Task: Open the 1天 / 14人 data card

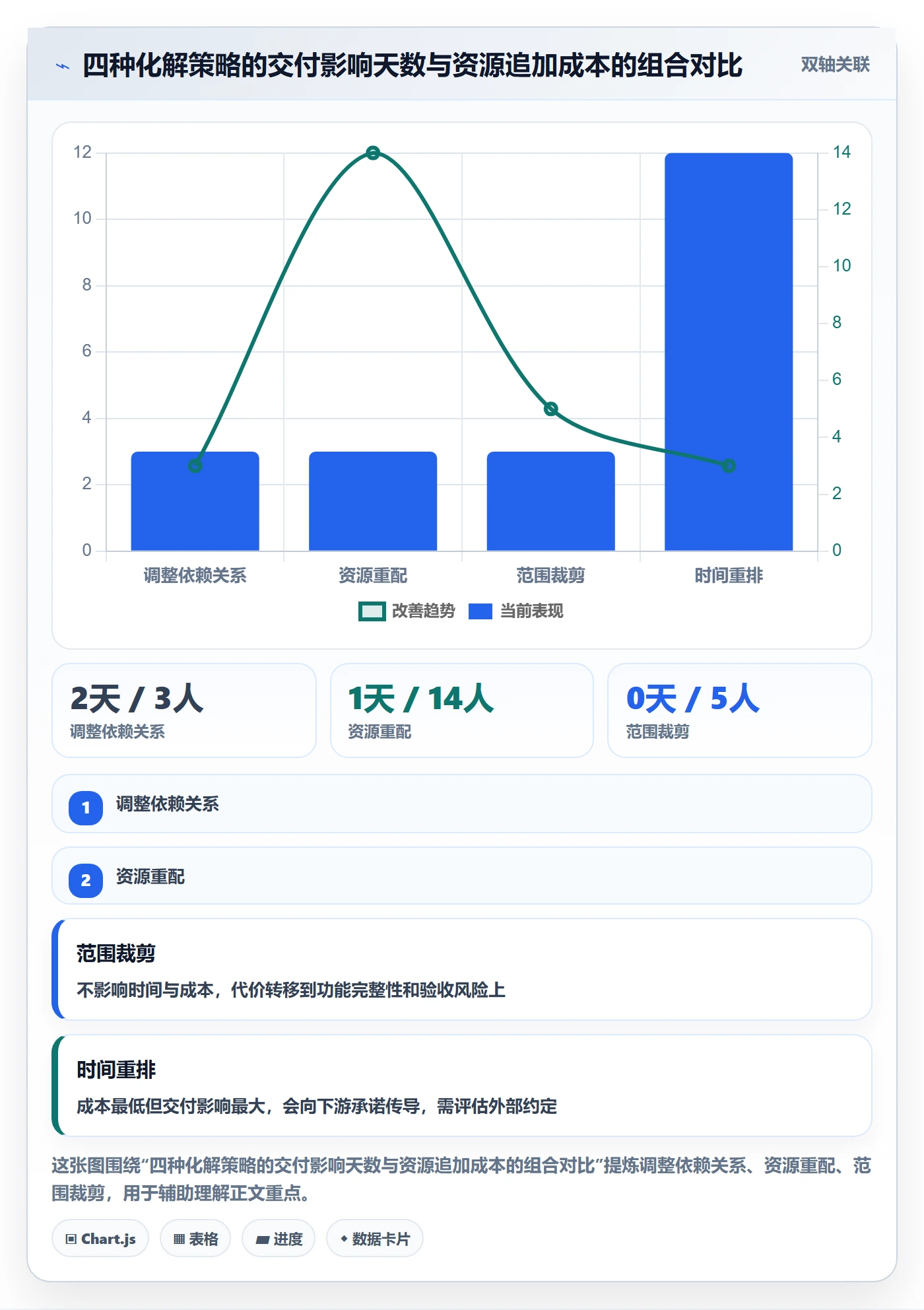Action: tap(462, 710)
